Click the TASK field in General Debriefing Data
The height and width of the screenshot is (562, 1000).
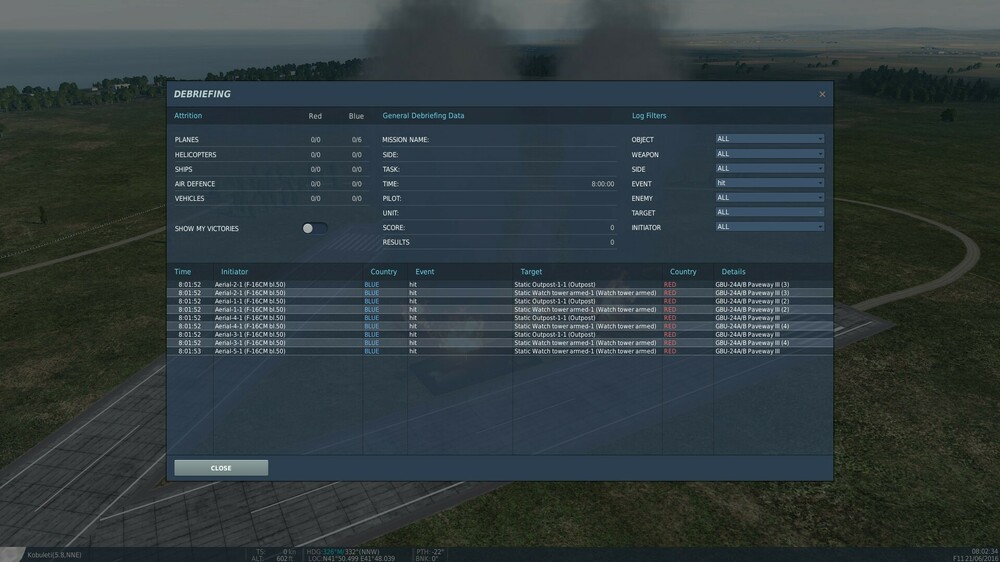tap(499, 170)
